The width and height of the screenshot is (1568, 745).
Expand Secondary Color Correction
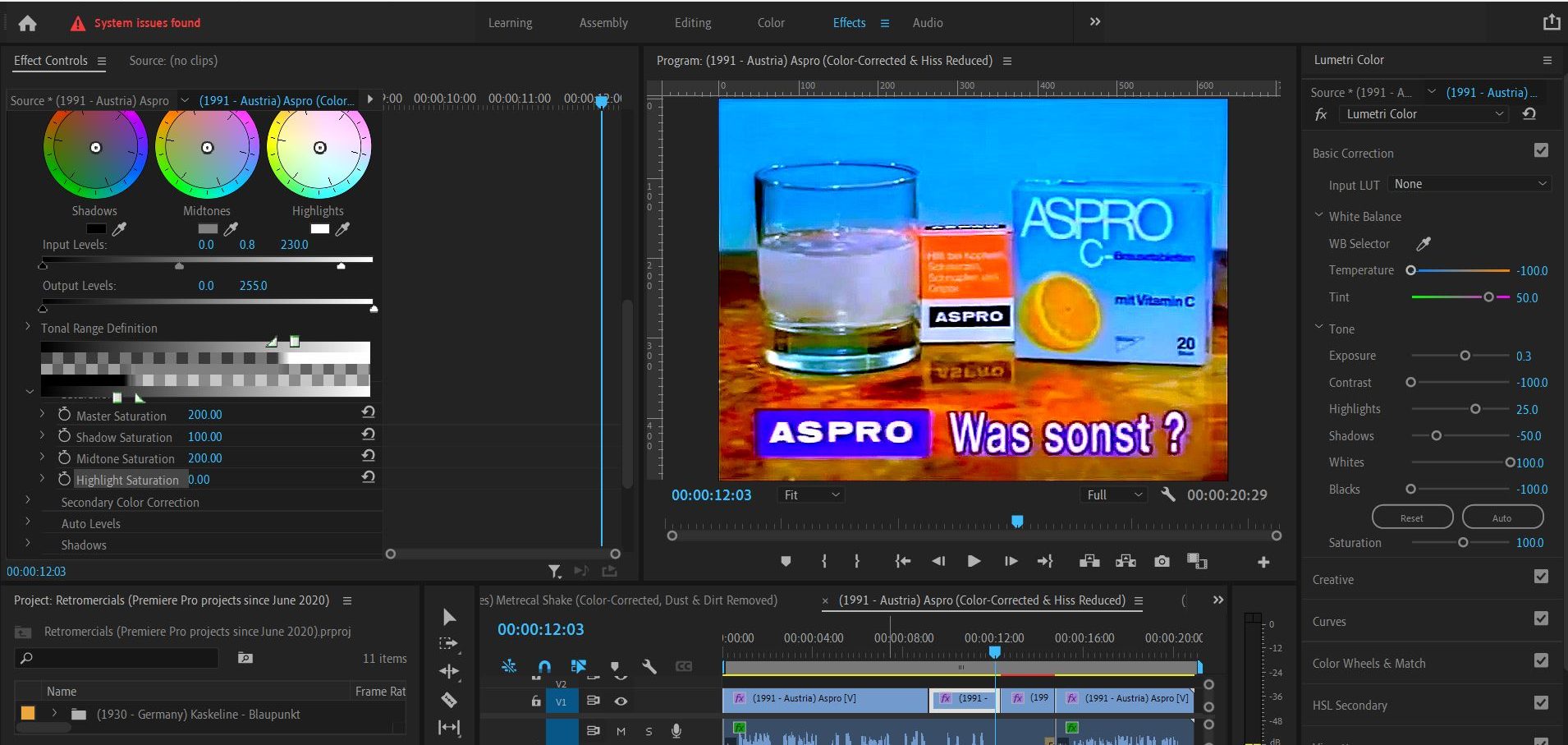tap(27, 499)
